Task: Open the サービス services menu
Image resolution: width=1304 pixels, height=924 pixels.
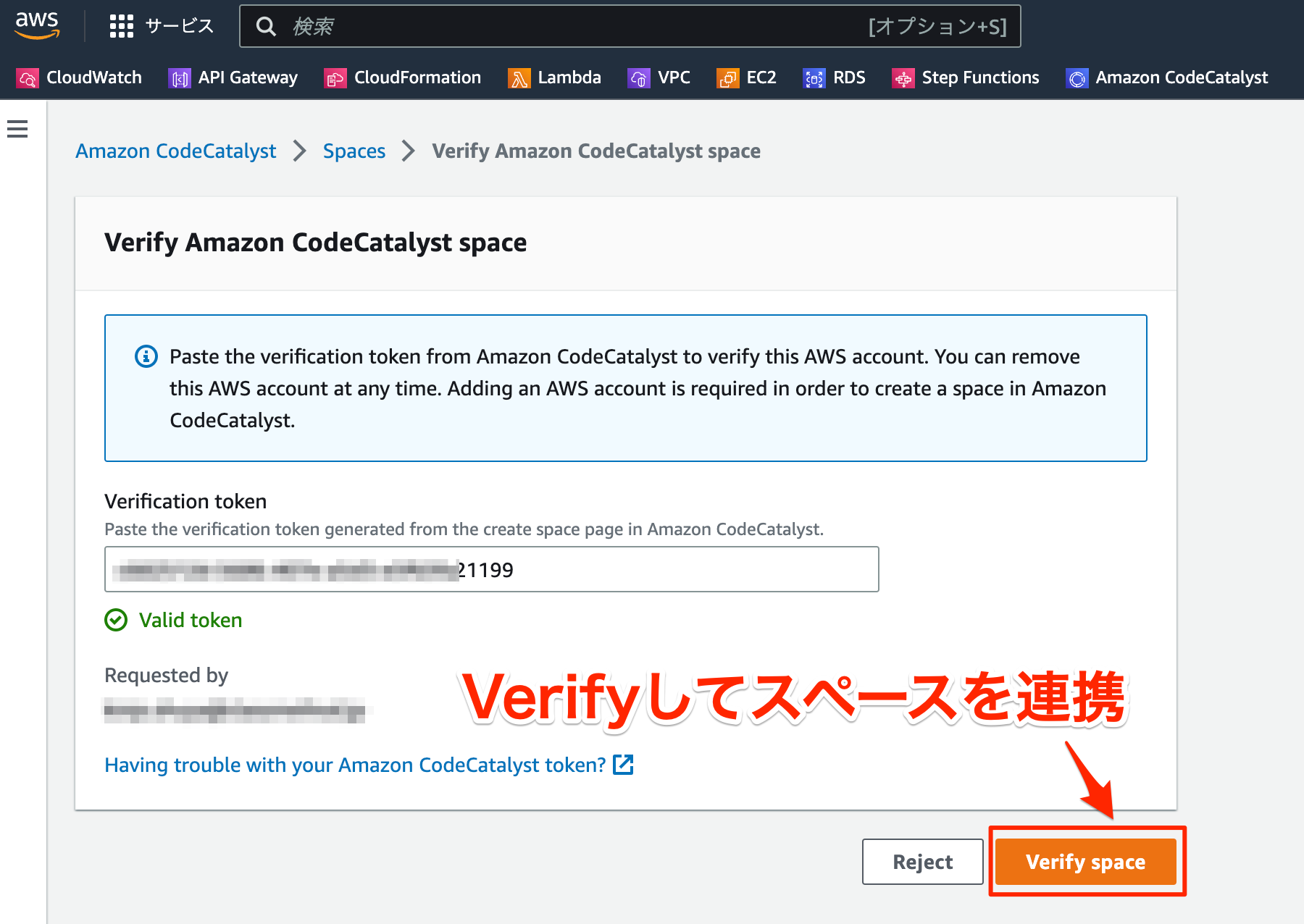Action: [162, 25]
